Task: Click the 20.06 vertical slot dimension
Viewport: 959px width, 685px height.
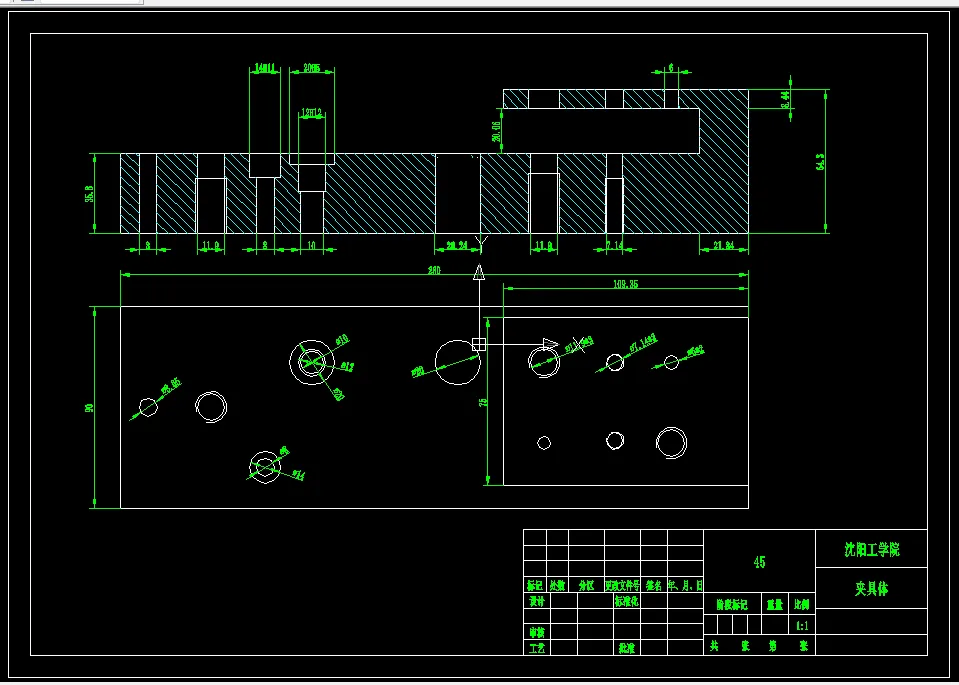Action: click(x=497, y=131)
